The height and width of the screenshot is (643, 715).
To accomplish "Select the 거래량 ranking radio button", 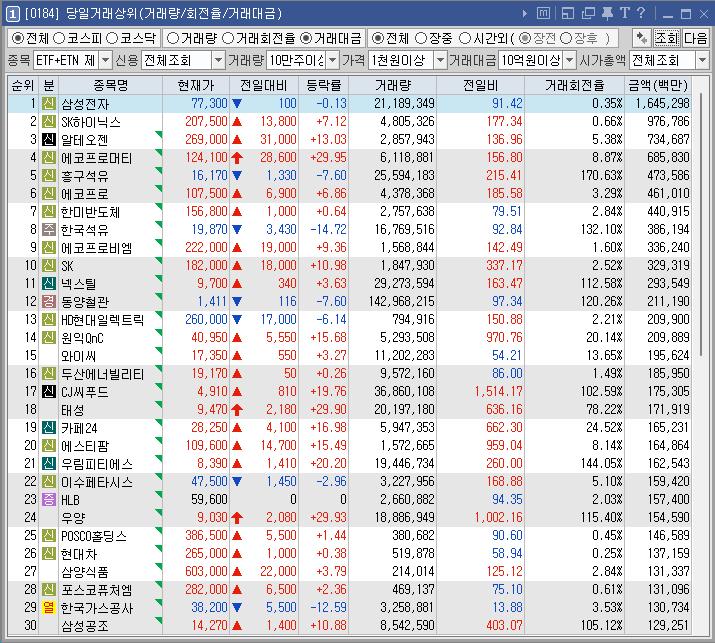I will click(x=173, y=38).
